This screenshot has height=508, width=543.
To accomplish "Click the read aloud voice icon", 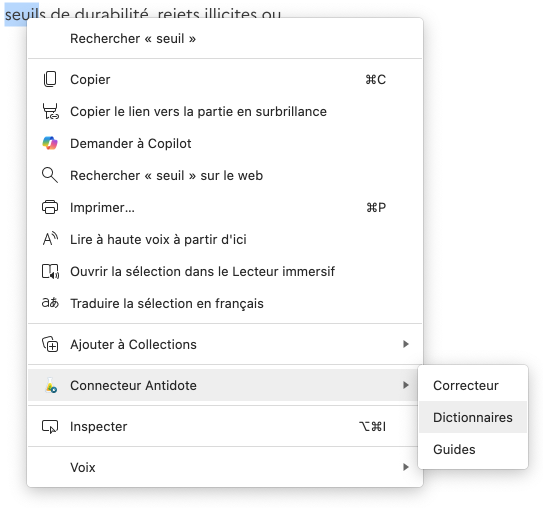I will coord(50,239).
